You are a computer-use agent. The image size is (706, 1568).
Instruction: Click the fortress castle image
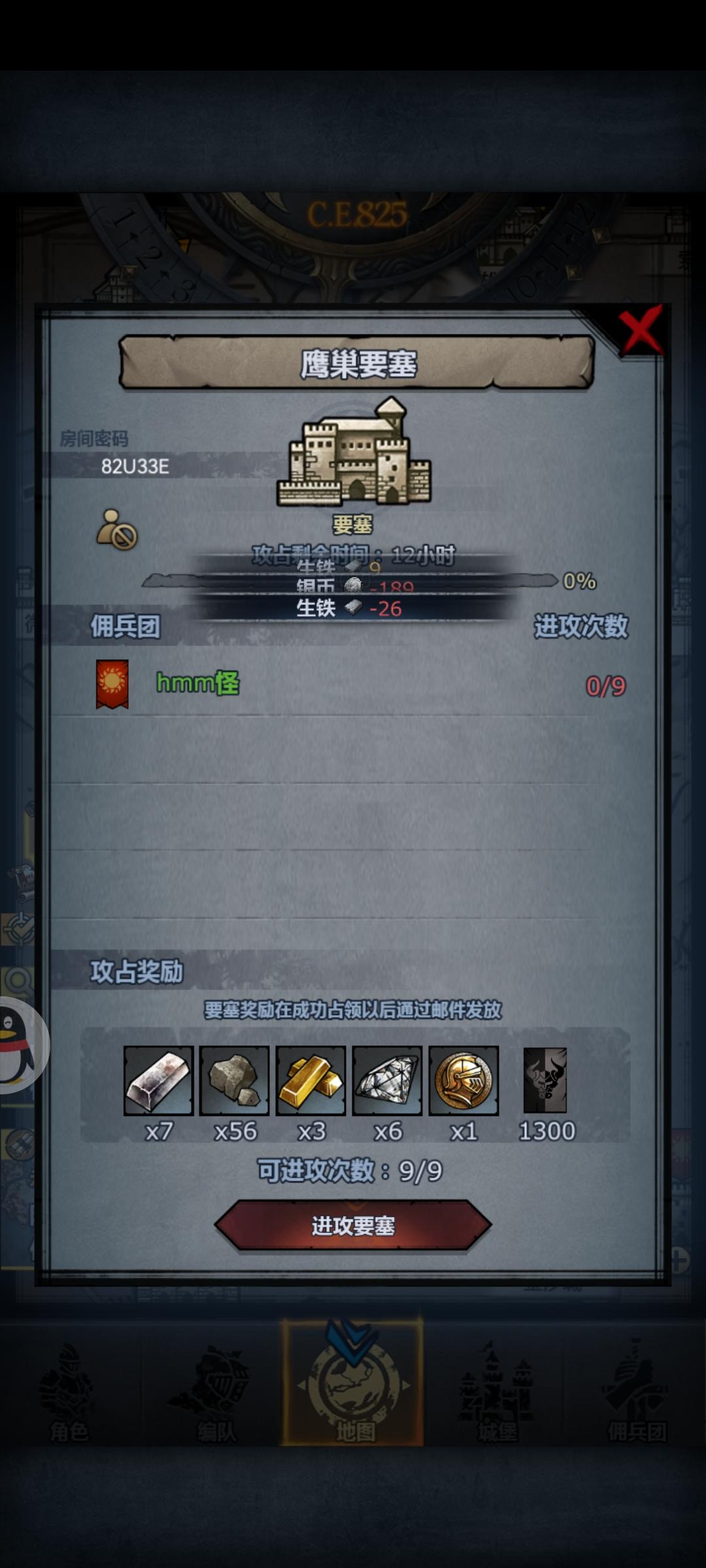pyautogui.click(x=354, y=452)
